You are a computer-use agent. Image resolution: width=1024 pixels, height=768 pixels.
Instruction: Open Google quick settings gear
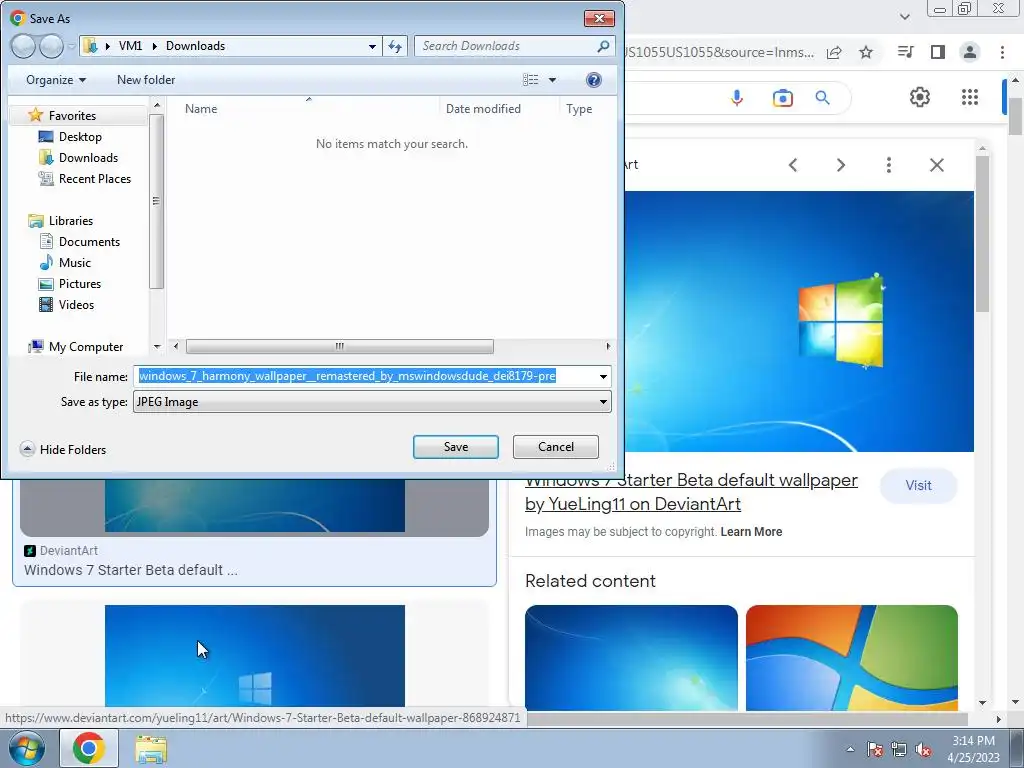click(x=920, y=97)
